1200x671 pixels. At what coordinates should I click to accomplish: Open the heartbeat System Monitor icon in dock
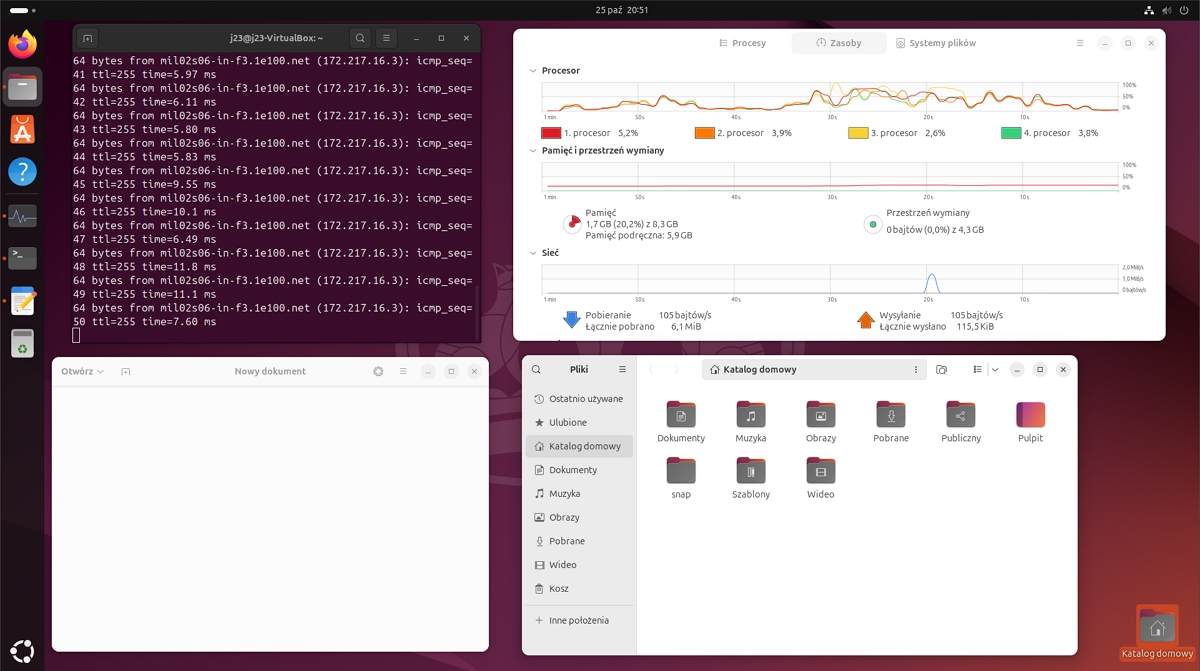22,214
